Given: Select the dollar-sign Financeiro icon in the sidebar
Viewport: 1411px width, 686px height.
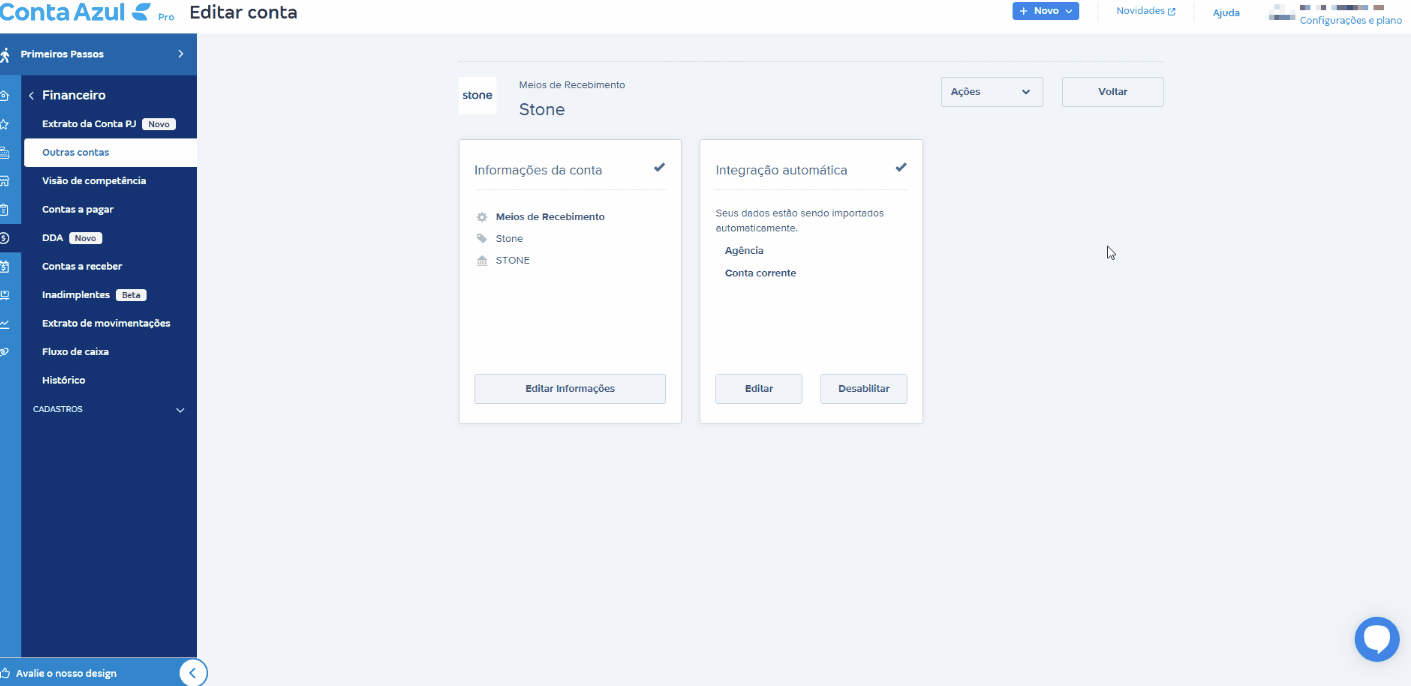Looking at the screenshot, I should [5, 238].
